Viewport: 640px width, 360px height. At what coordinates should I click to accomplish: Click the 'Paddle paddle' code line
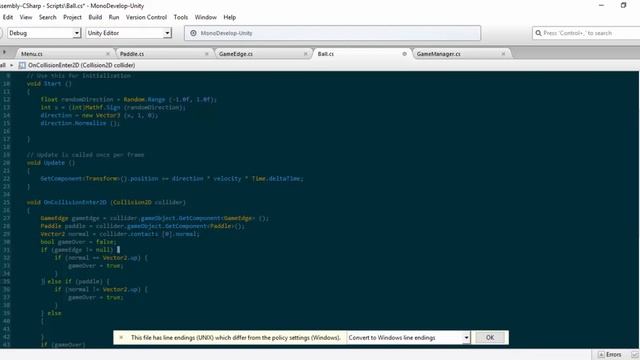142,226
